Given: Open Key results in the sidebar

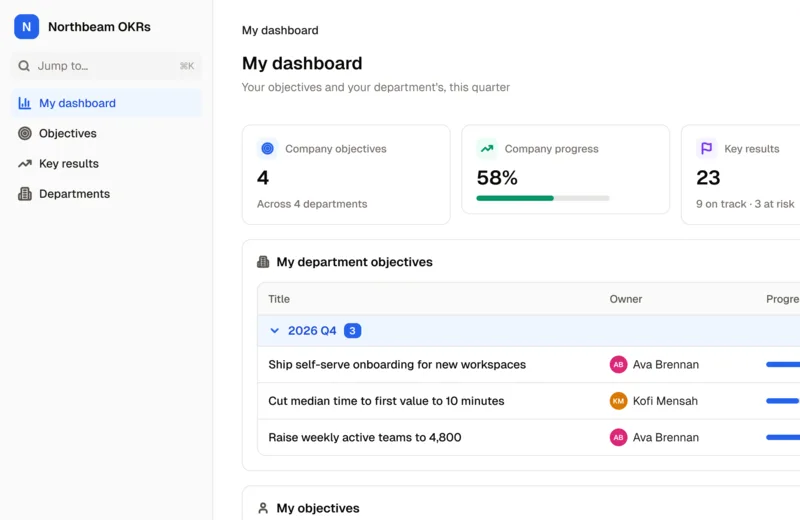Looking at the screenshot, I should pos(106,164).
